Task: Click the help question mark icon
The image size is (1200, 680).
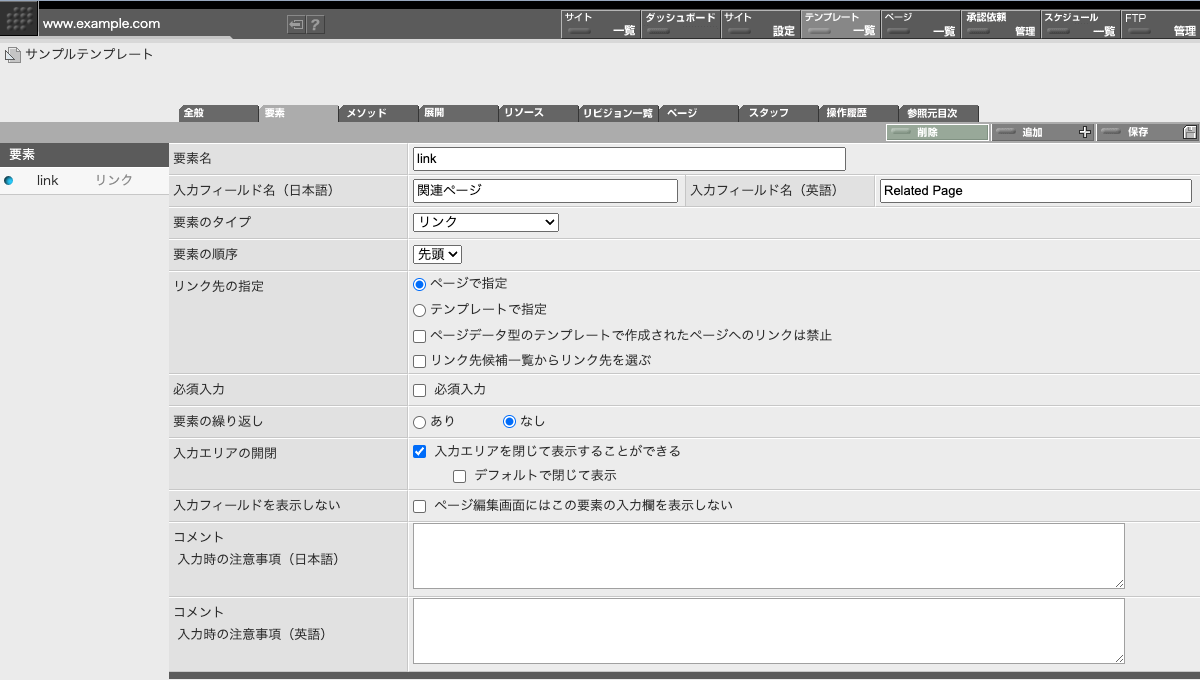Action: coord(318,24)
